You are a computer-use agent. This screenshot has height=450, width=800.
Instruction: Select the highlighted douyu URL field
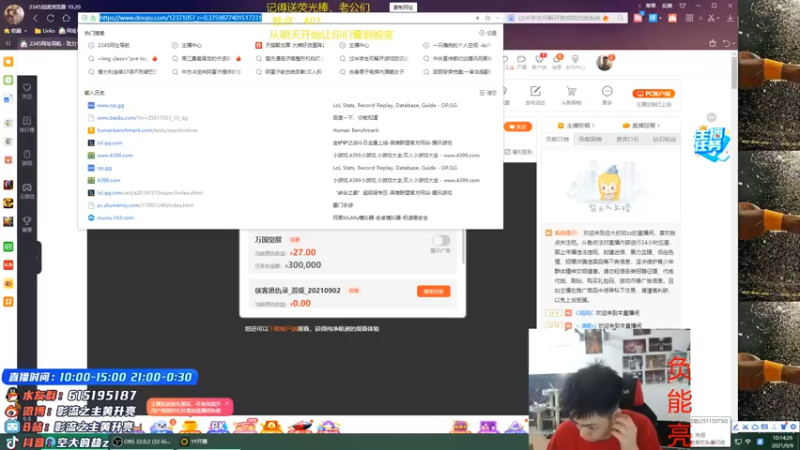pyautogui.click(x=180, y=18)
